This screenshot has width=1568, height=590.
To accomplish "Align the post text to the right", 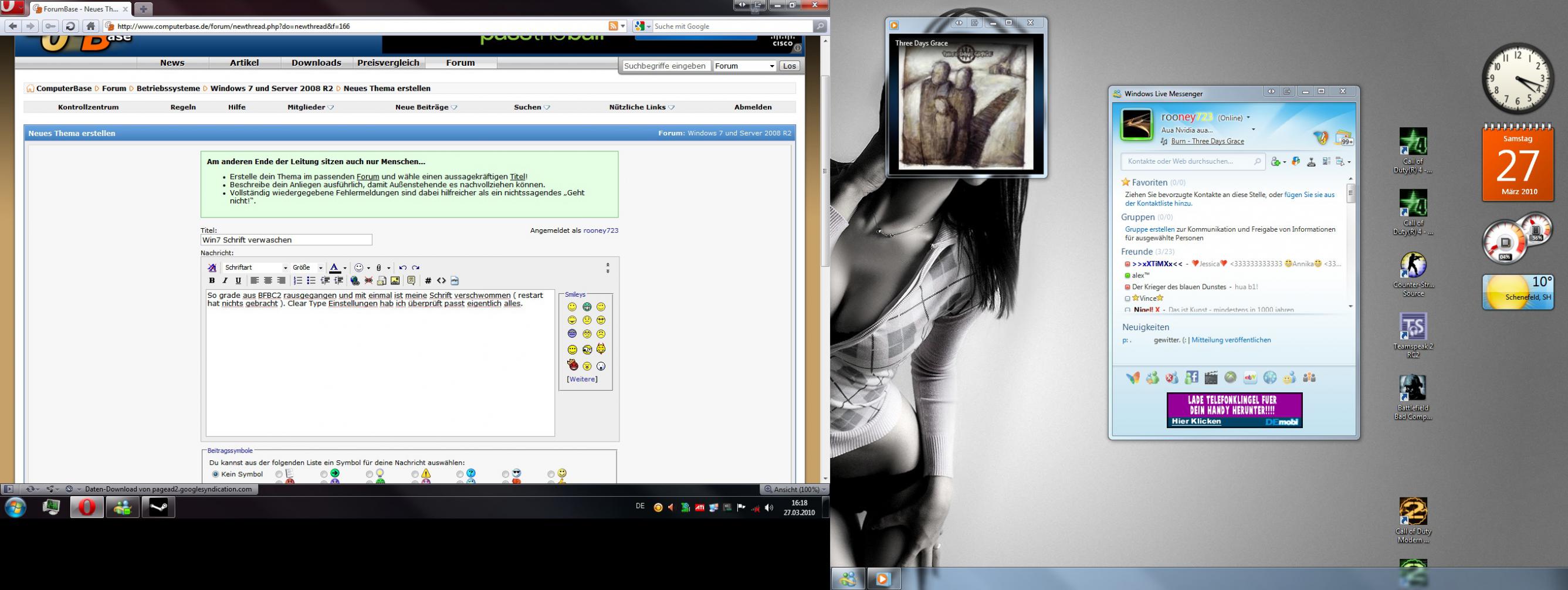I will coord(280,281).
